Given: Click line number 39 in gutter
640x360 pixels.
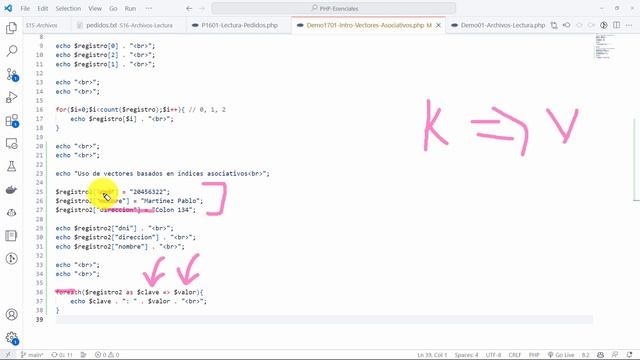Looking at the screenshot, I should tap(39, 320).
